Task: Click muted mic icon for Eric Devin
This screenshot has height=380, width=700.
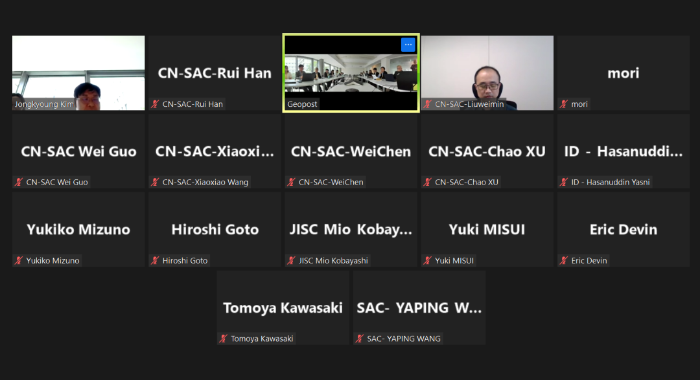Action: tap(564, 260)
